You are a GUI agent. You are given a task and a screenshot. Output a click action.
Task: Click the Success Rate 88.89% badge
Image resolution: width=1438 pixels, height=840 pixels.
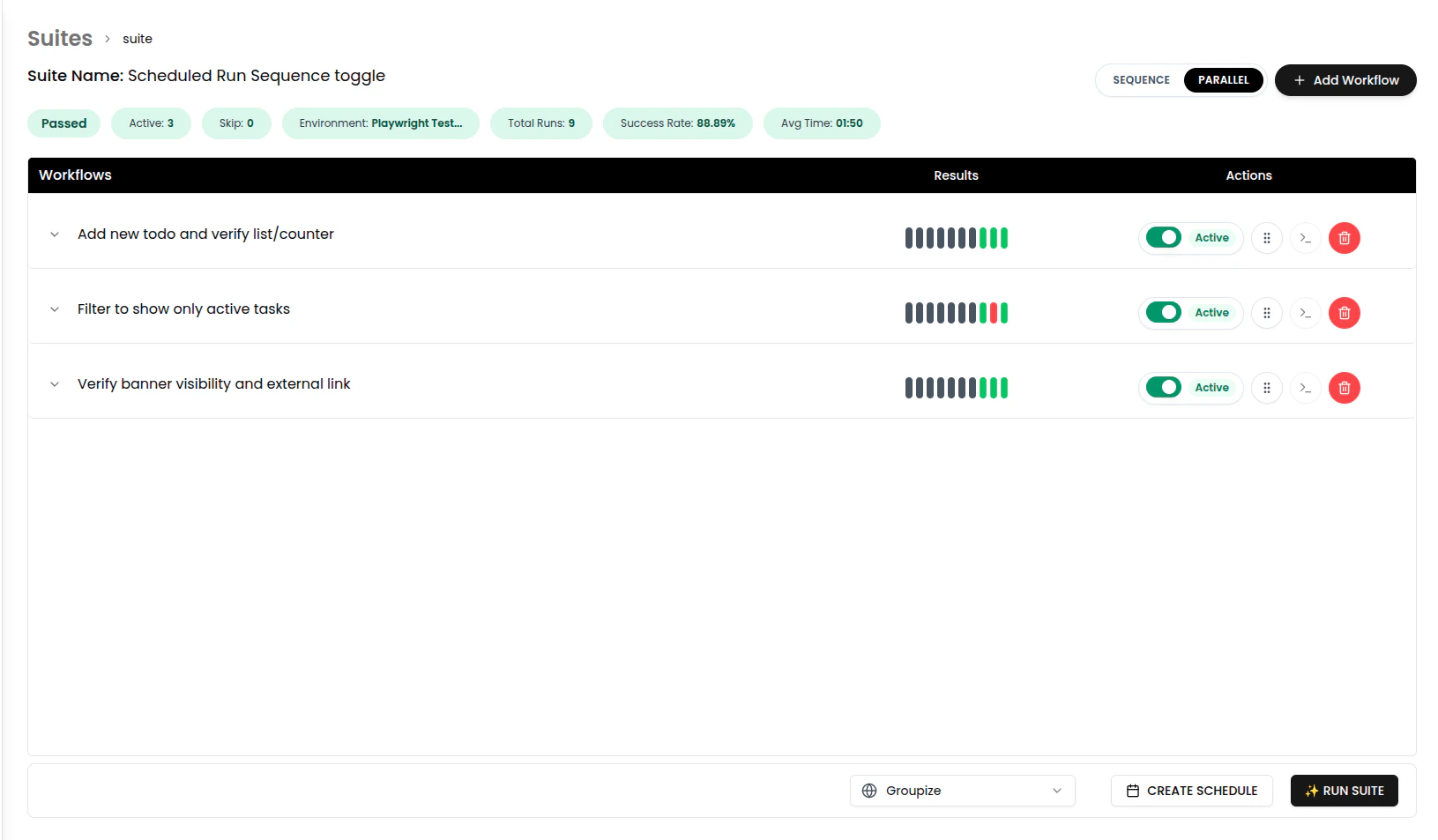(677, 123)
